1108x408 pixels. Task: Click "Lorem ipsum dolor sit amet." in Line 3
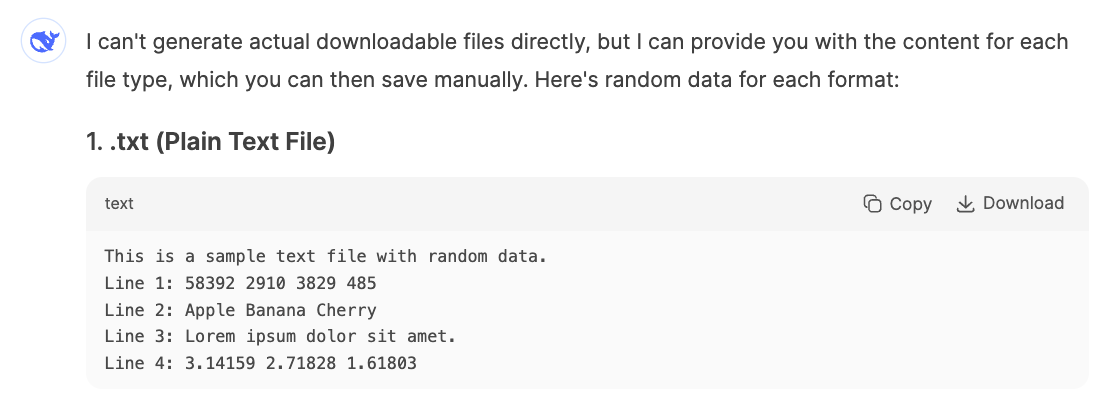pyautogui.click(x=321, y=337)
